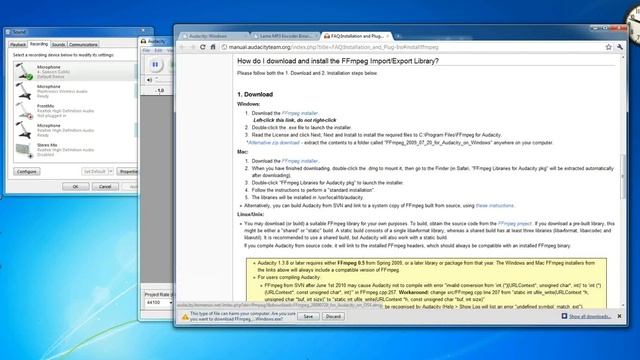Image resolution: width=640 pixels, height=360 pixels.
Task: Click the speaker volume icon in Audacity
Action: pos(149,80)
